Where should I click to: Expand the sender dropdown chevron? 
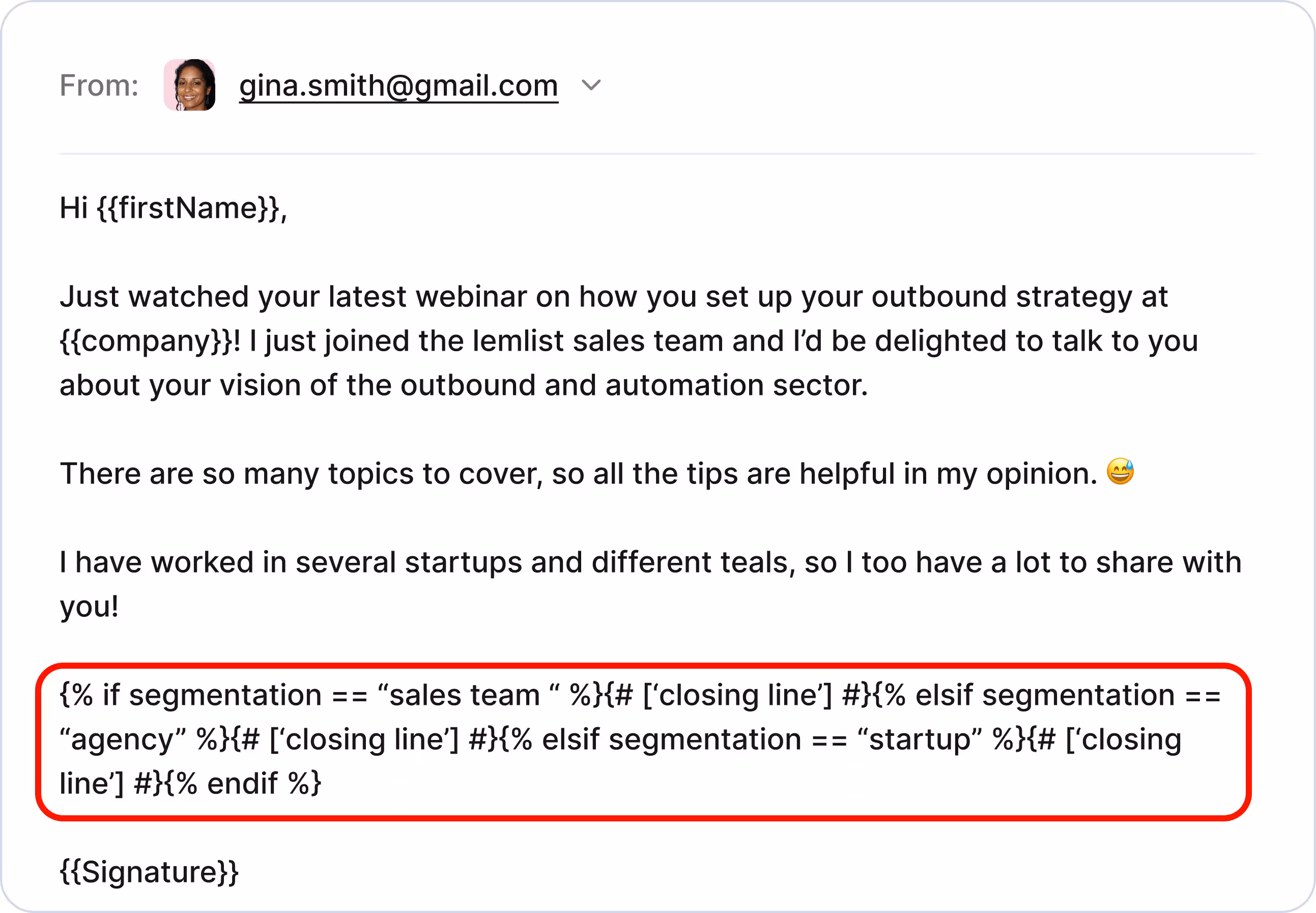tap(591, 85)
